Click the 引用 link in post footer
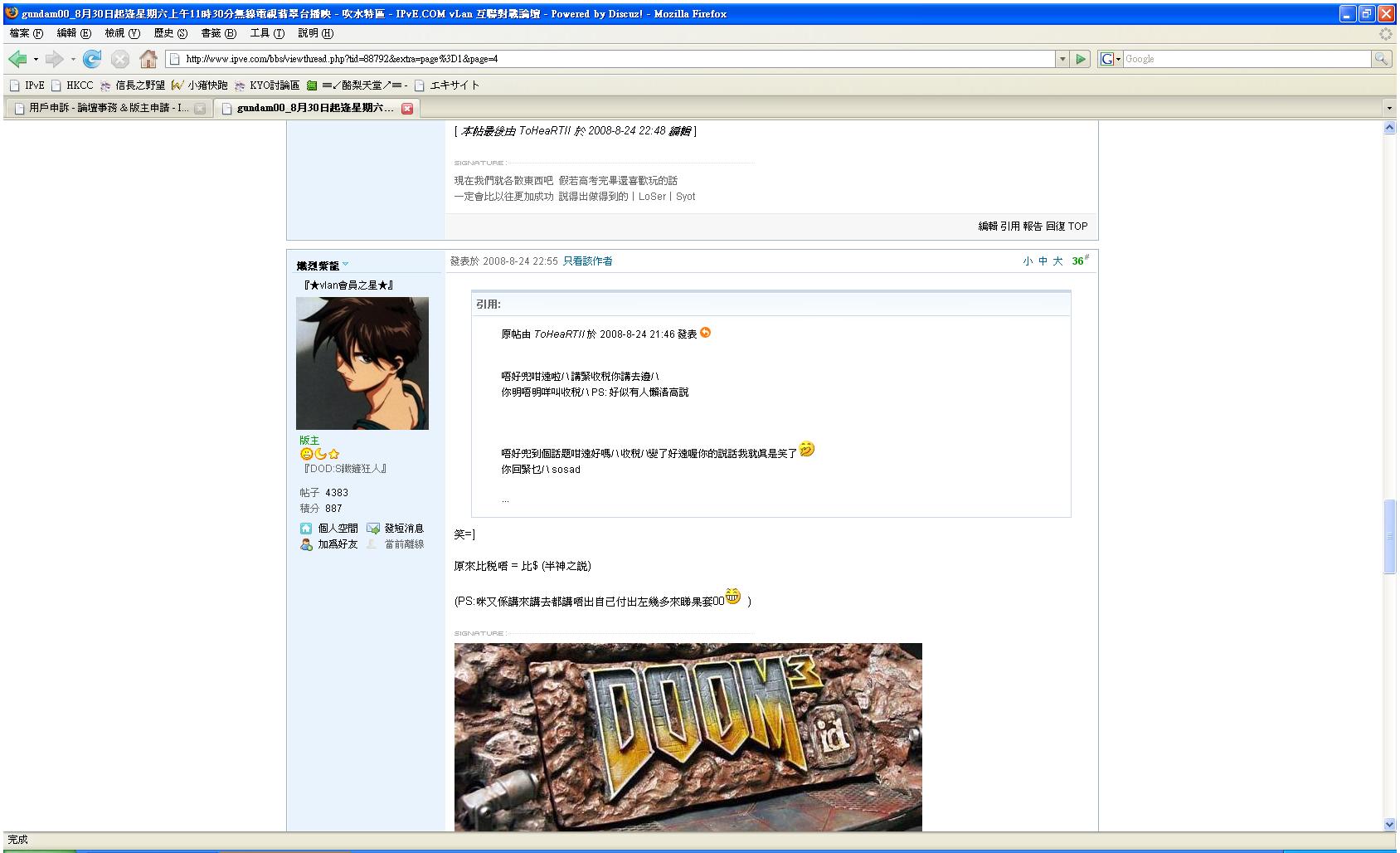The height and width of the screenshot is (853, 1400). click(x=1009, y=227)
